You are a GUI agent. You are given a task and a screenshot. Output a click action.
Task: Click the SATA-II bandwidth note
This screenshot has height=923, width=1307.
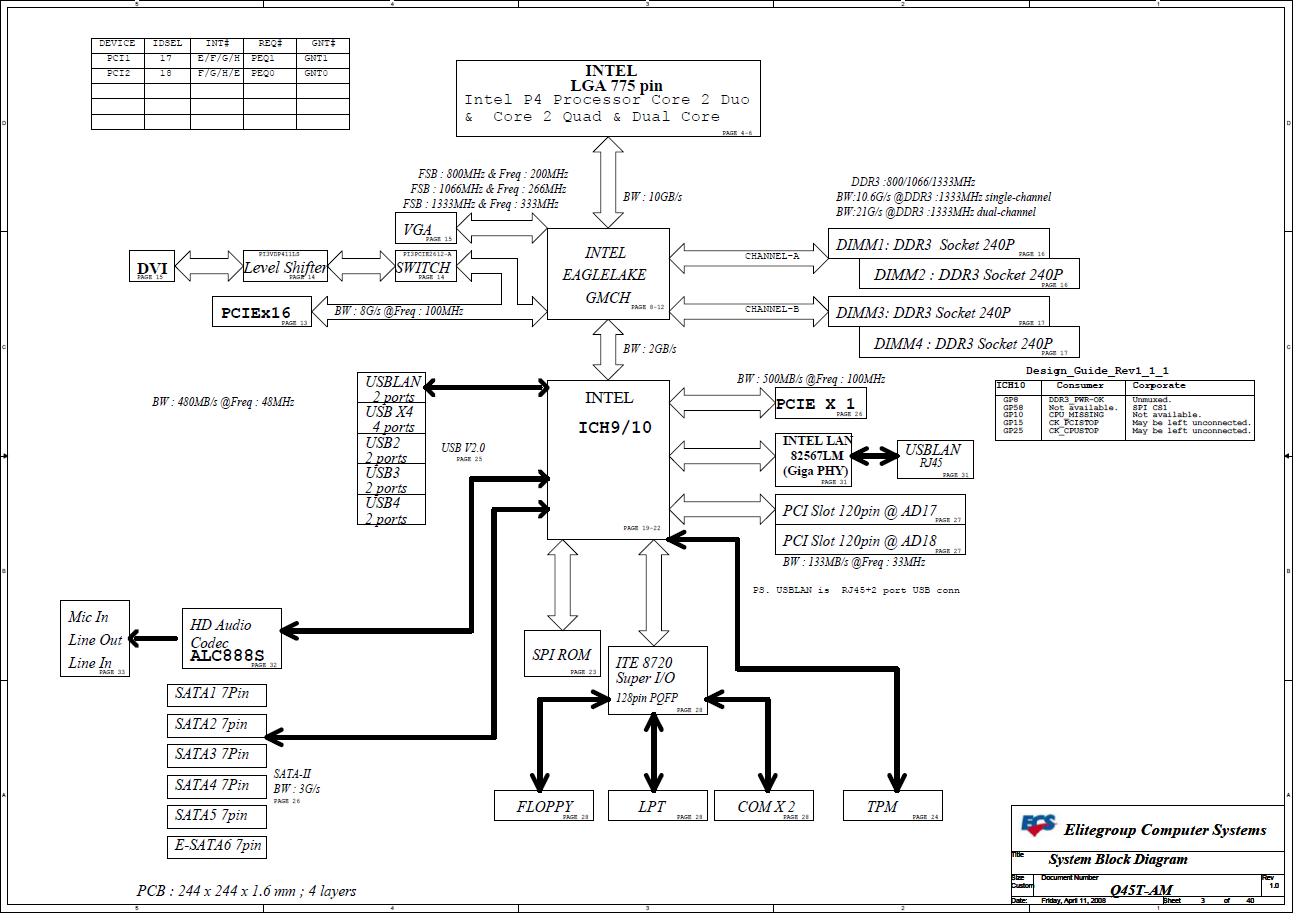coord(297,781)
